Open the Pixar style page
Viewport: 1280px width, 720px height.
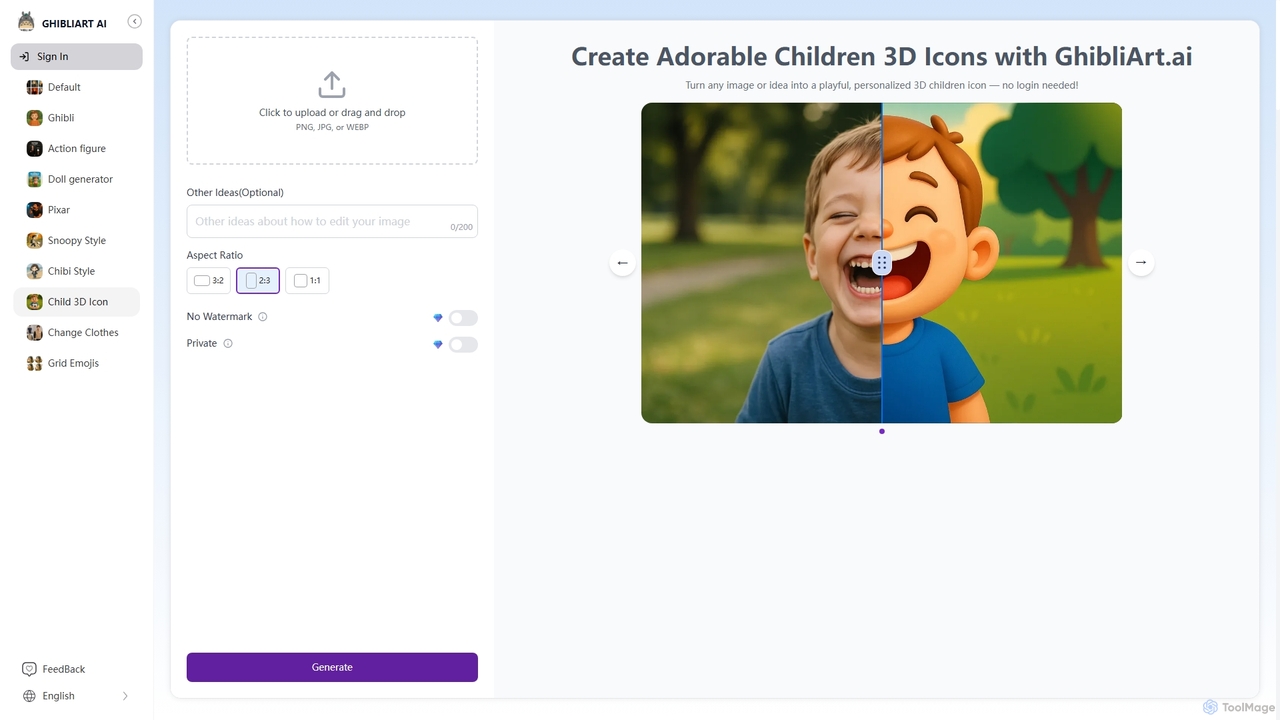(x=77, y=210)
